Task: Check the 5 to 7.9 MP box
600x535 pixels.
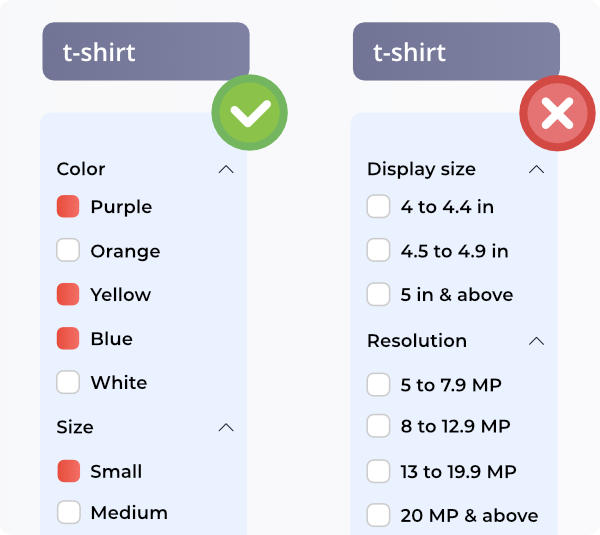Action: click(378, 385)
